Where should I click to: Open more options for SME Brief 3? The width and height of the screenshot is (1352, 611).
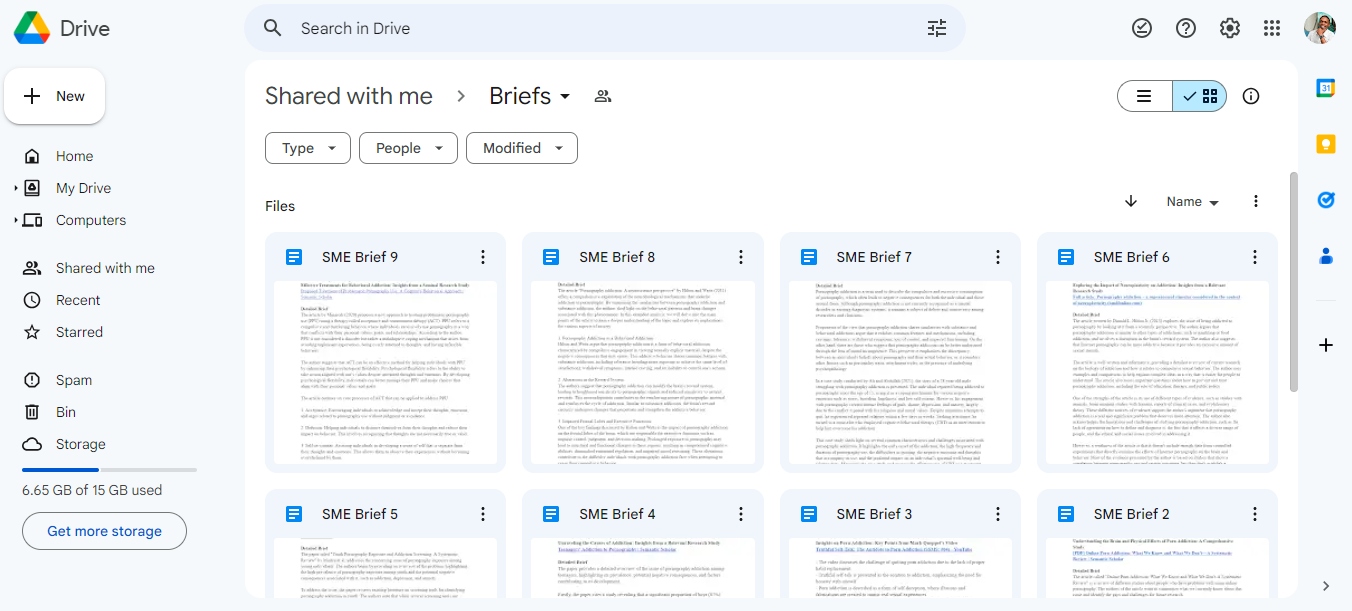pos(997,514)
